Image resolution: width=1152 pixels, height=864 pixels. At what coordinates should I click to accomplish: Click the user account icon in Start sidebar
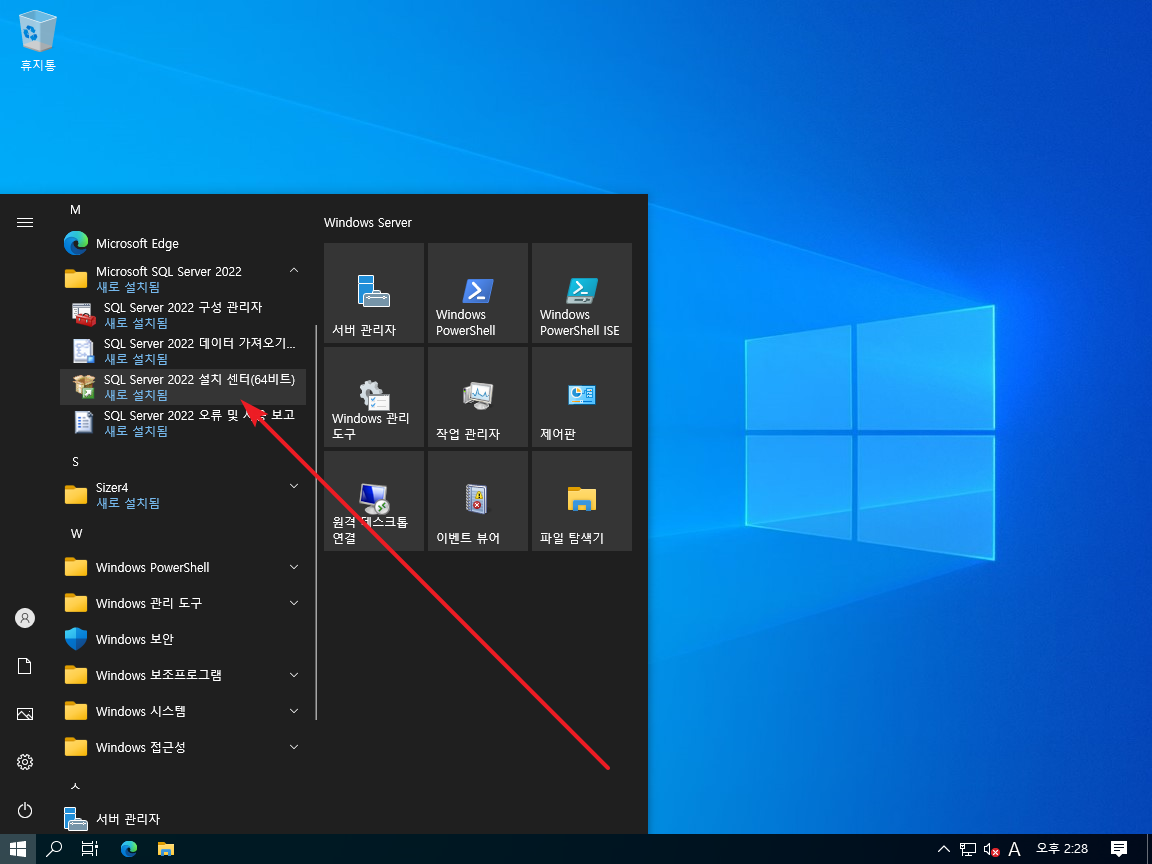tap(25, 618)
